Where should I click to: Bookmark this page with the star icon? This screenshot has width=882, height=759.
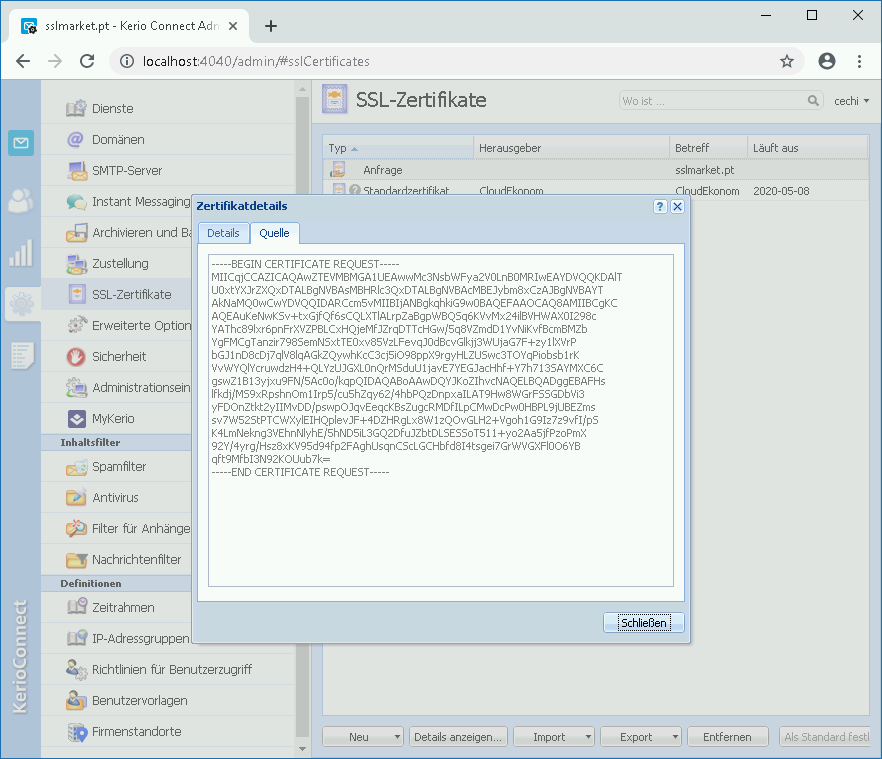[786, 61]
